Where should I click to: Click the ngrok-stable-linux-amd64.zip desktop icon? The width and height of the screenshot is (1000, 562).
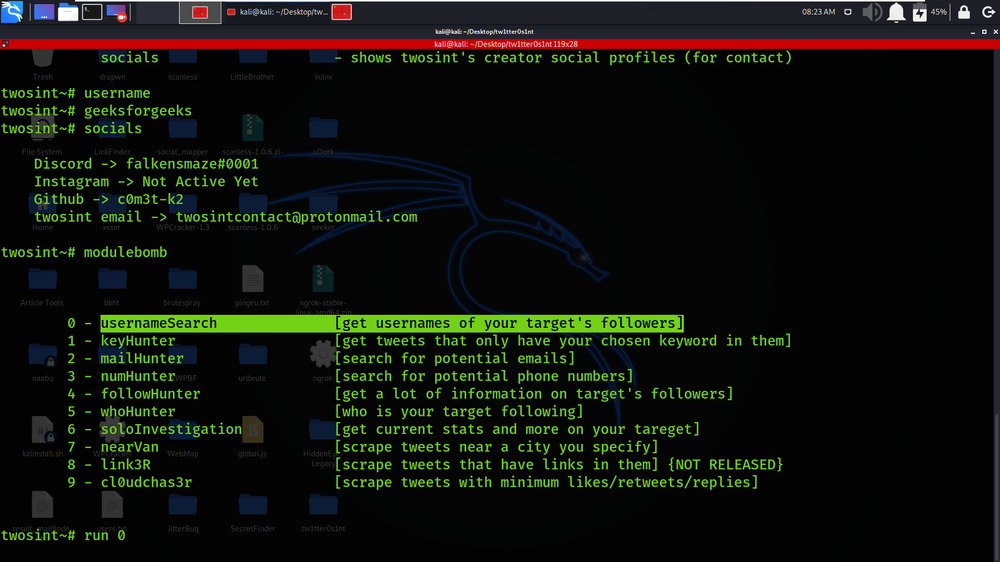(x=323, y=290)
